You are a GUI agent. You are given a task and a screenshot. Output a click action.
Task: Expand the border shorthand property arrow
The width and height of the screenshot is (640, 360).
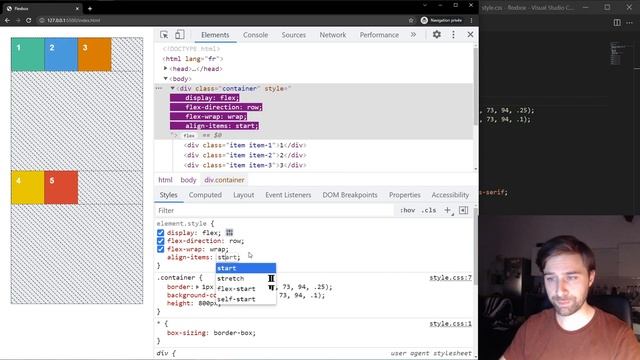tap(198, 287)
